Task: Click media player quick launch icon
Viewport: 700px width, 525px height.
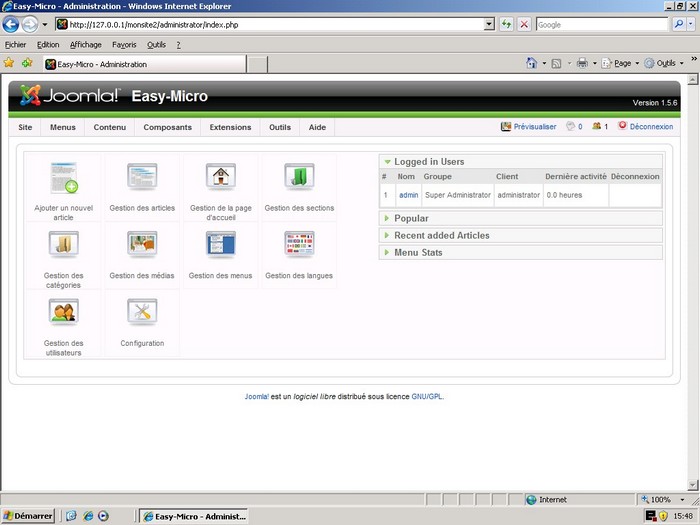Action: tap(103, 516)
